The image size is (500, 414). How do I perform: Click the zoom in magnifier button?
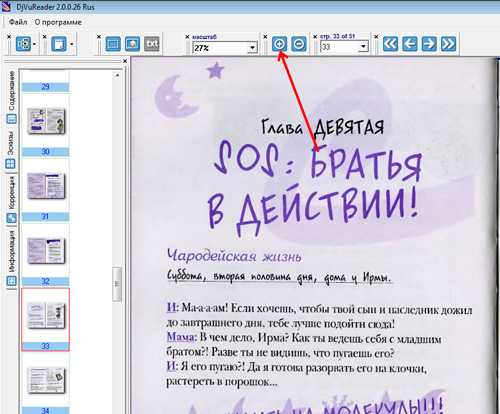279,44
